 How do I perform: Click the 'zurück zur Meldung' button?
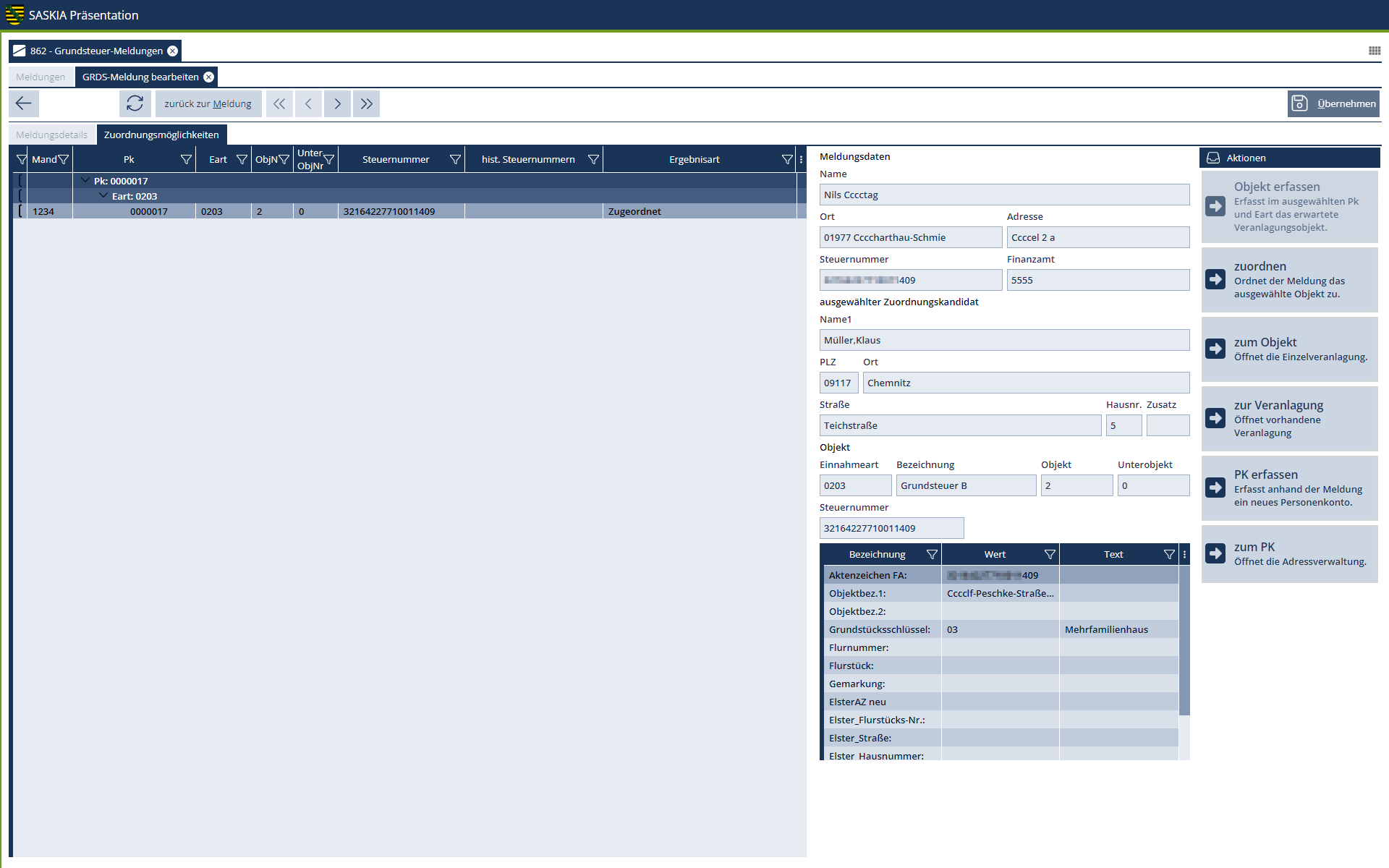coord(208,103)
